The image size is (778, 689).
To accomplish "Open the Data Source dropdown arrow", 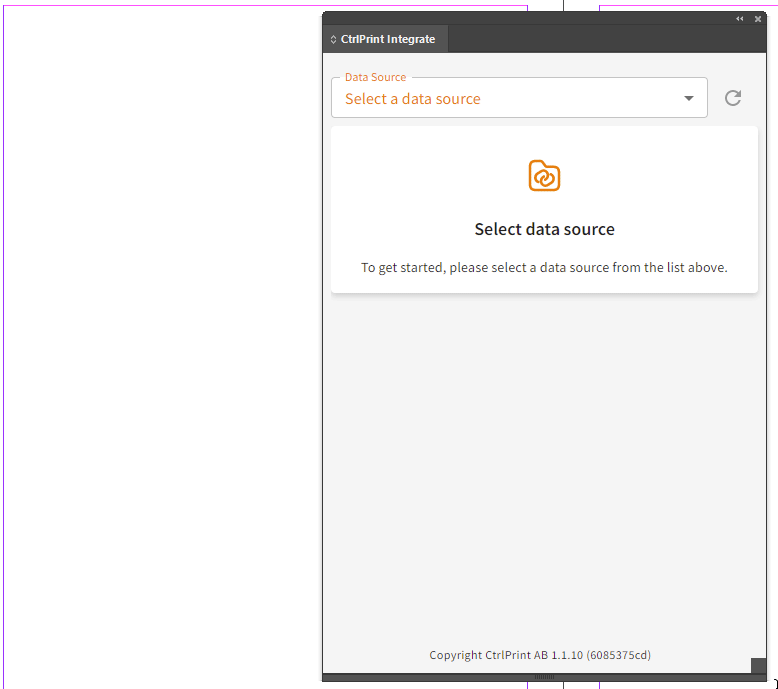I will [x=689, y=98].
